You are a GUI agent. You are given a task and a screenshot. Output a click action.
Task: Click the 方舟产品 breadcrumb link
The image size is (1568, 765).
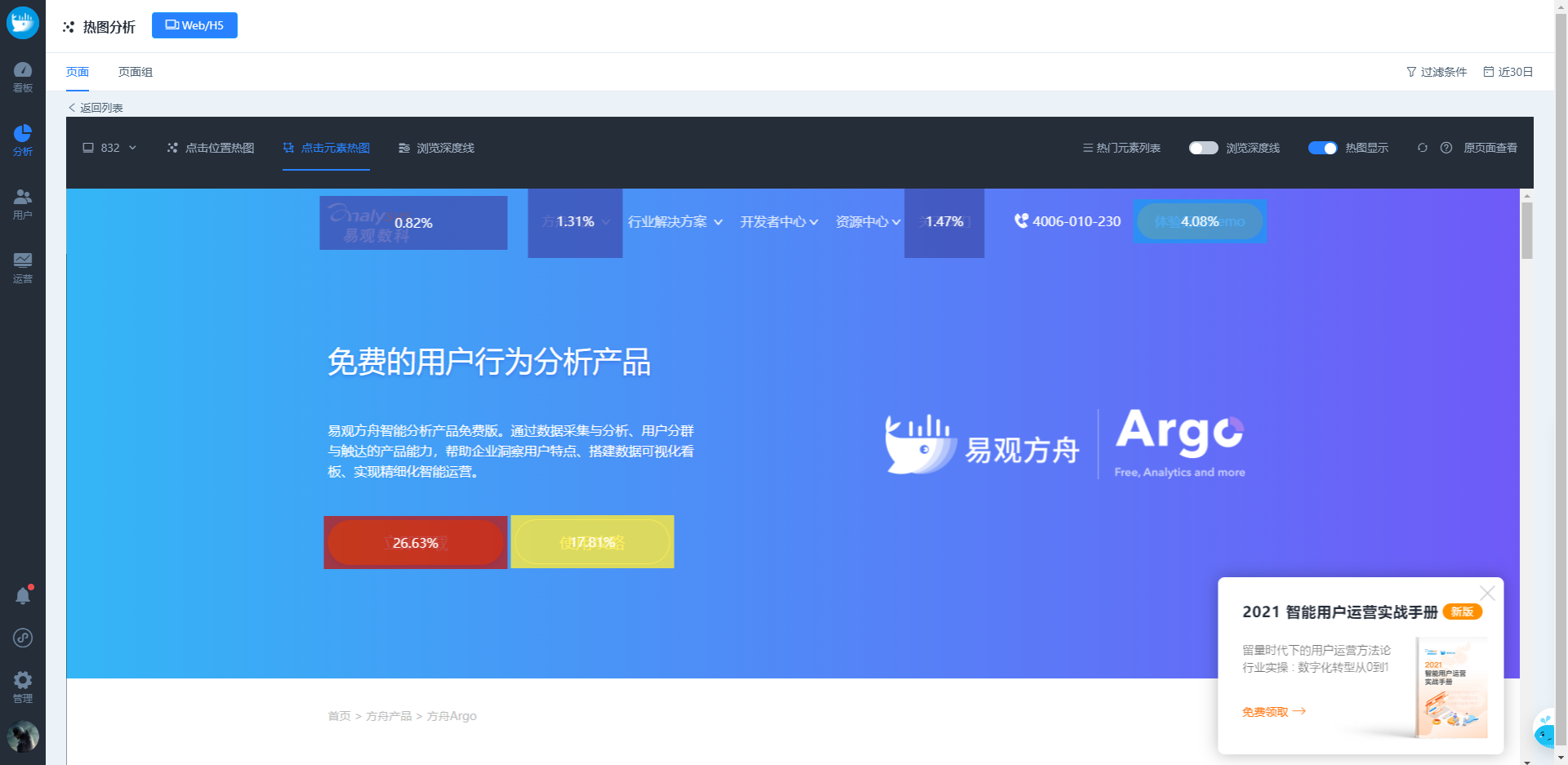click(x=389, y=716)
